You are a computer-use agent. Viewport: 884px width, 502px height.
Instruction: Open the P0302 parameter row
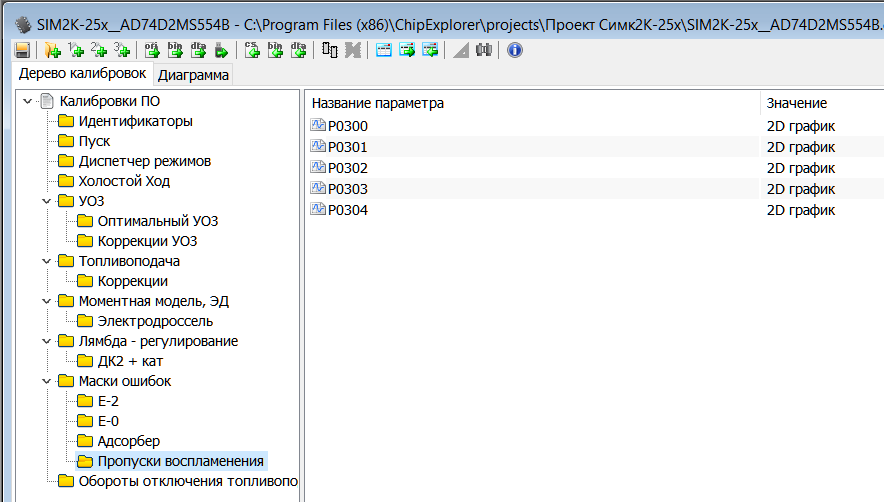(x=348, y=168)
